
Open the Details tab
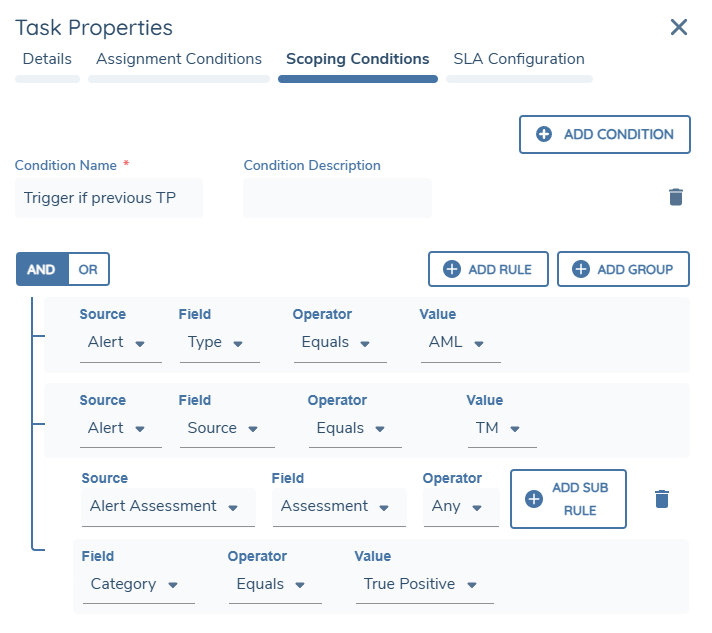point(47,59)
